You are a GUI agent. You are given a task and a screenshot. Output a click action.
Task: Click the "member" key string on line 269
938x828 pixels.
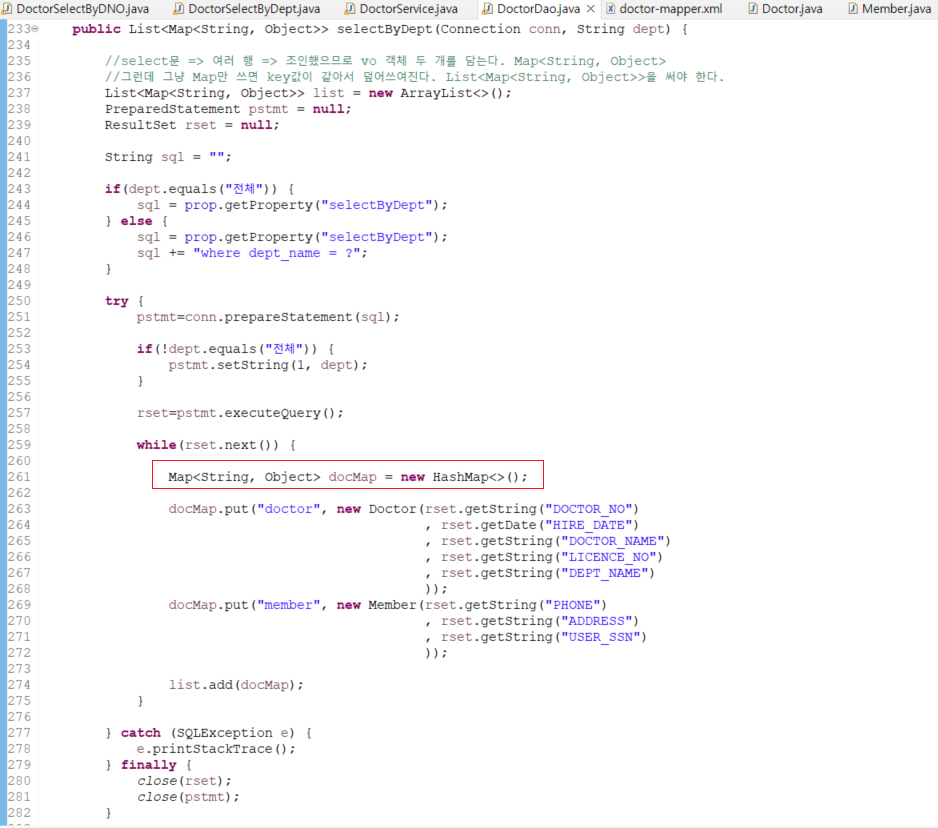288,605
